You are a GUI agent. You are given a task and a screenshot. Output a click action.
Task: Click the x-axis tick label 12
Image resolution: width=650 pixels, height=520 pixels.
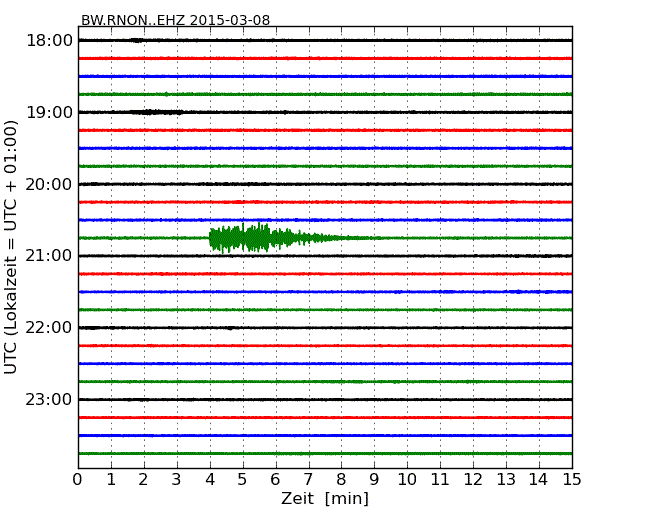[x=473, y=480]
